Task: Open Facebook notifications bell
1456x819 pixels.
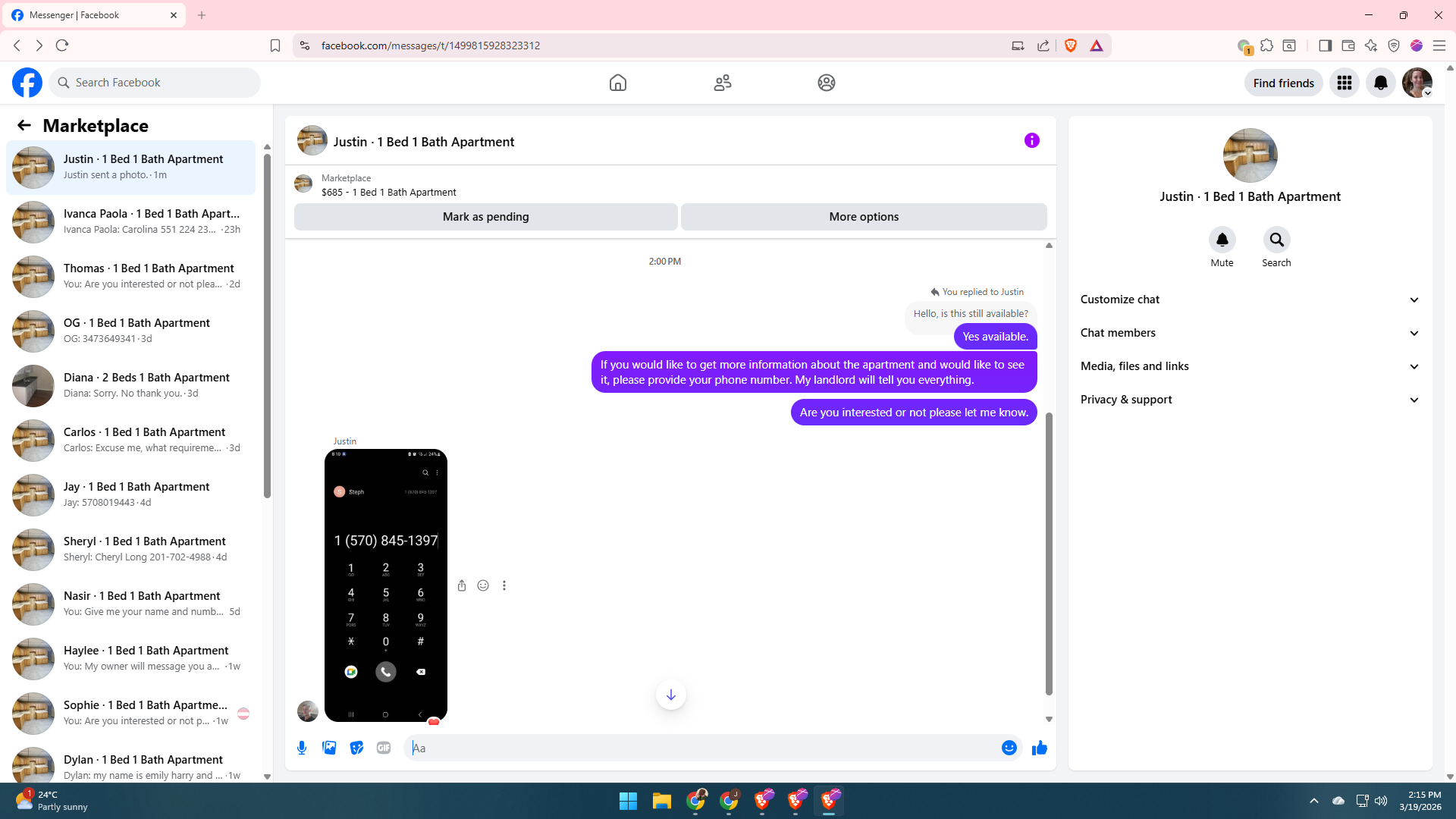Action: pyautogui.click(x=1380, y=83)
